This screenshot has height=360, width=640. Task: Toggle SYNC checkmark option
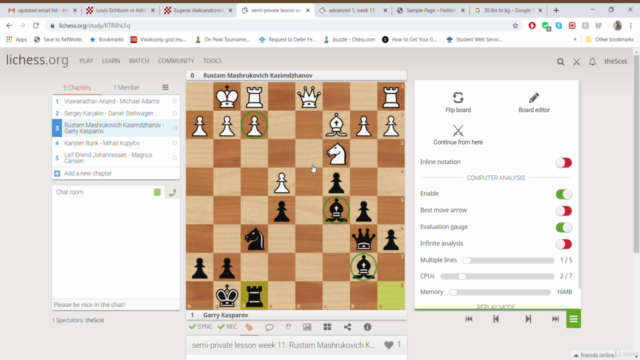pyautogui.click(x=200, y=327)
